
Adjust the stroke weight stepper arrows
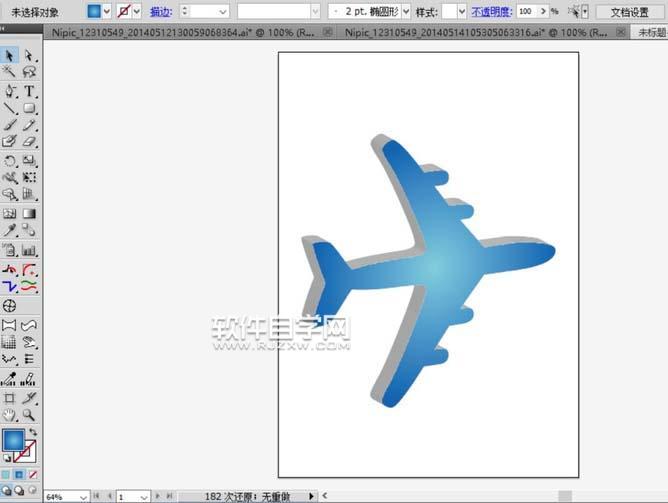point(184,11)
